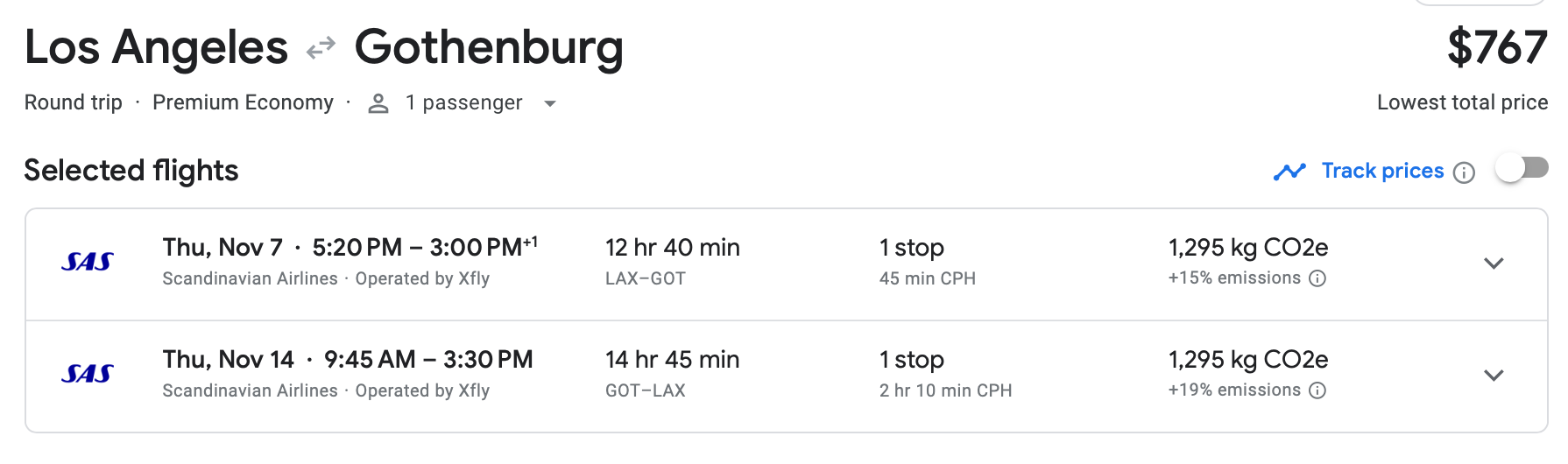Click the Track prices link text

pyautogui.click(x=1382, y=171)
